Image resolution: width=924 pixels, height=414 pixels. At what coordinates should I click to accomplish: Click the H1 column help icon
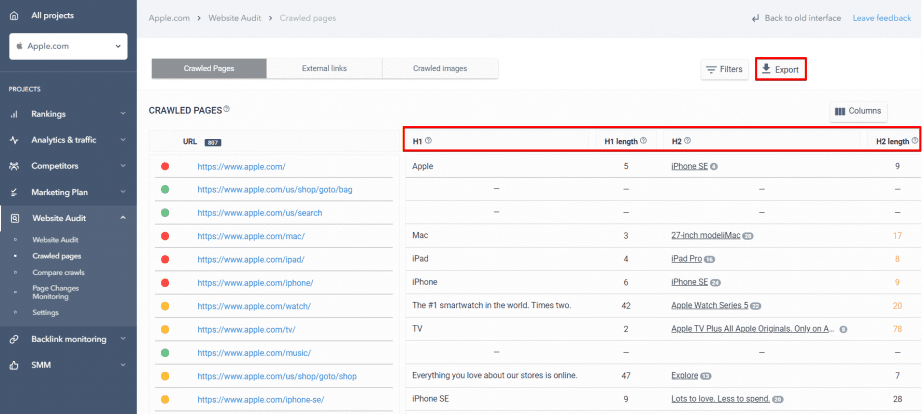tap(428, 141)
